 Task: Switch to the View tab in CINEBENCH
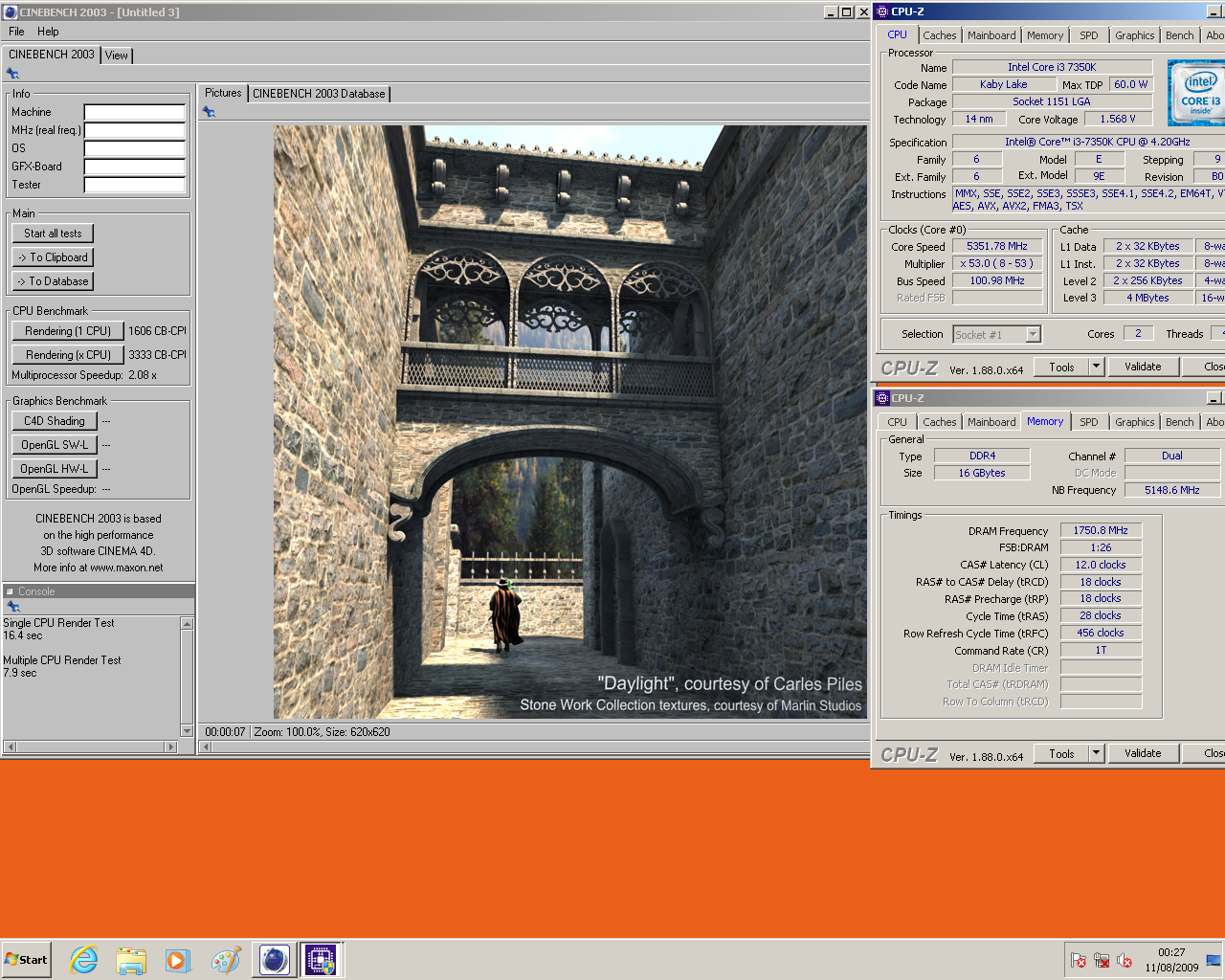(117, 56)
